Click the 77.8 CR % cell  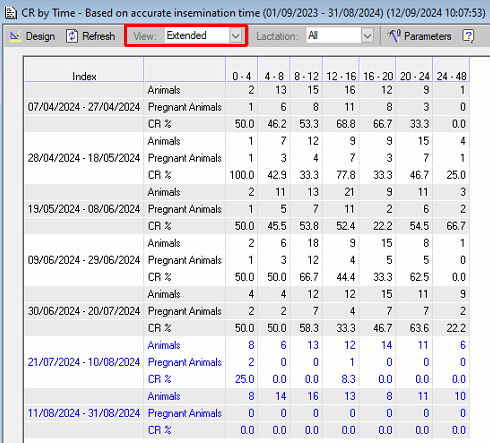click(341, 175)
